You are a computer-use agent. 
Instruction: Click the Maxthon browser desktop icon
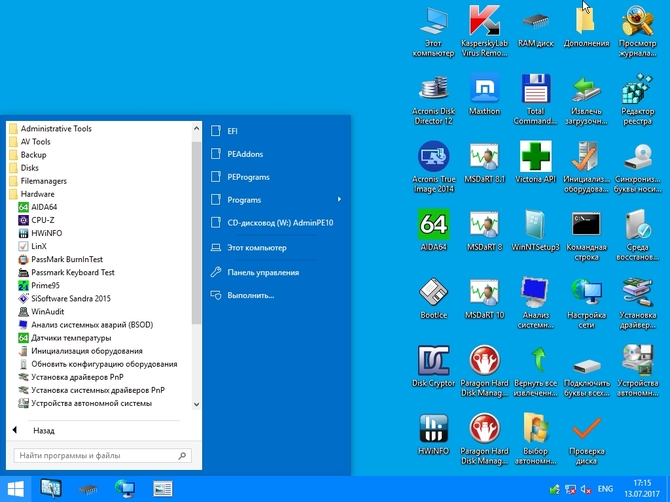click(x=485, y=91)
